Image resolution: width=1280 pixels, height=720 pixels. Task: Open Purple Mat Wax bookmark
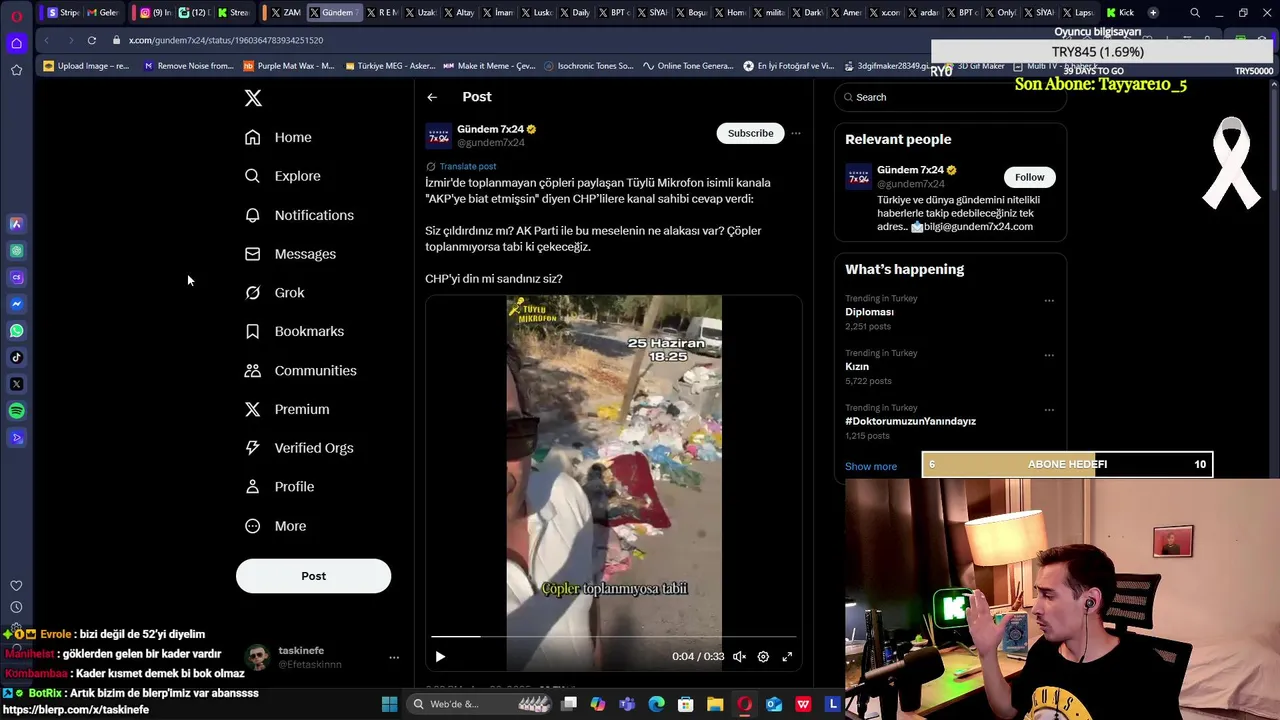click(289, 66)
